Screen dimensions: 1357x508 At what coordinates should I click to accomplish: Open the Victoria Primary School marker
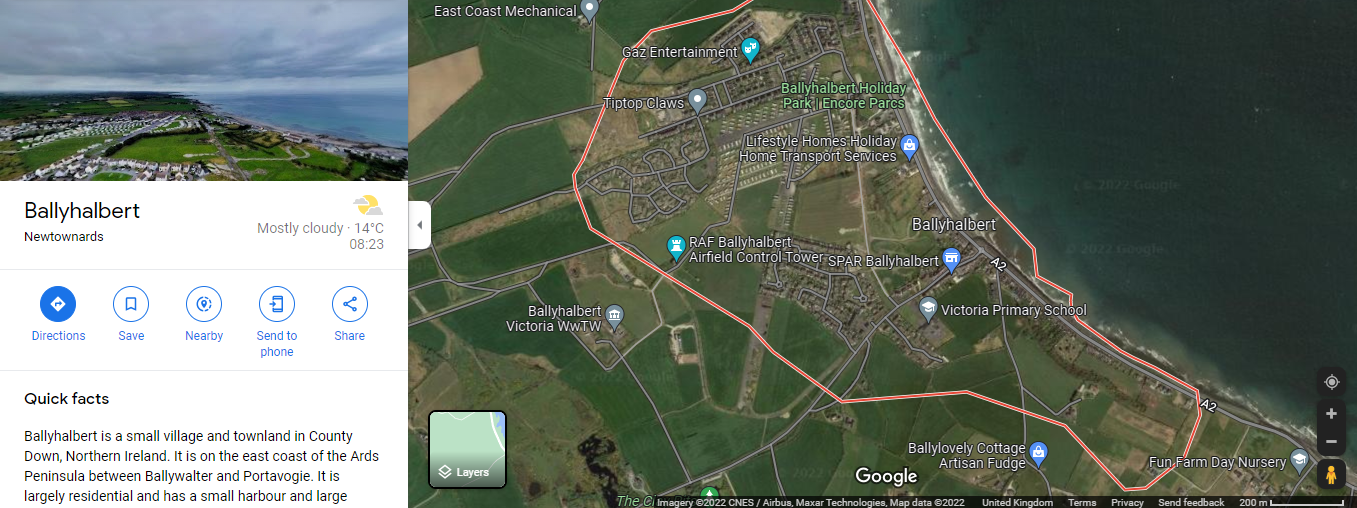(x=928, y=308)
